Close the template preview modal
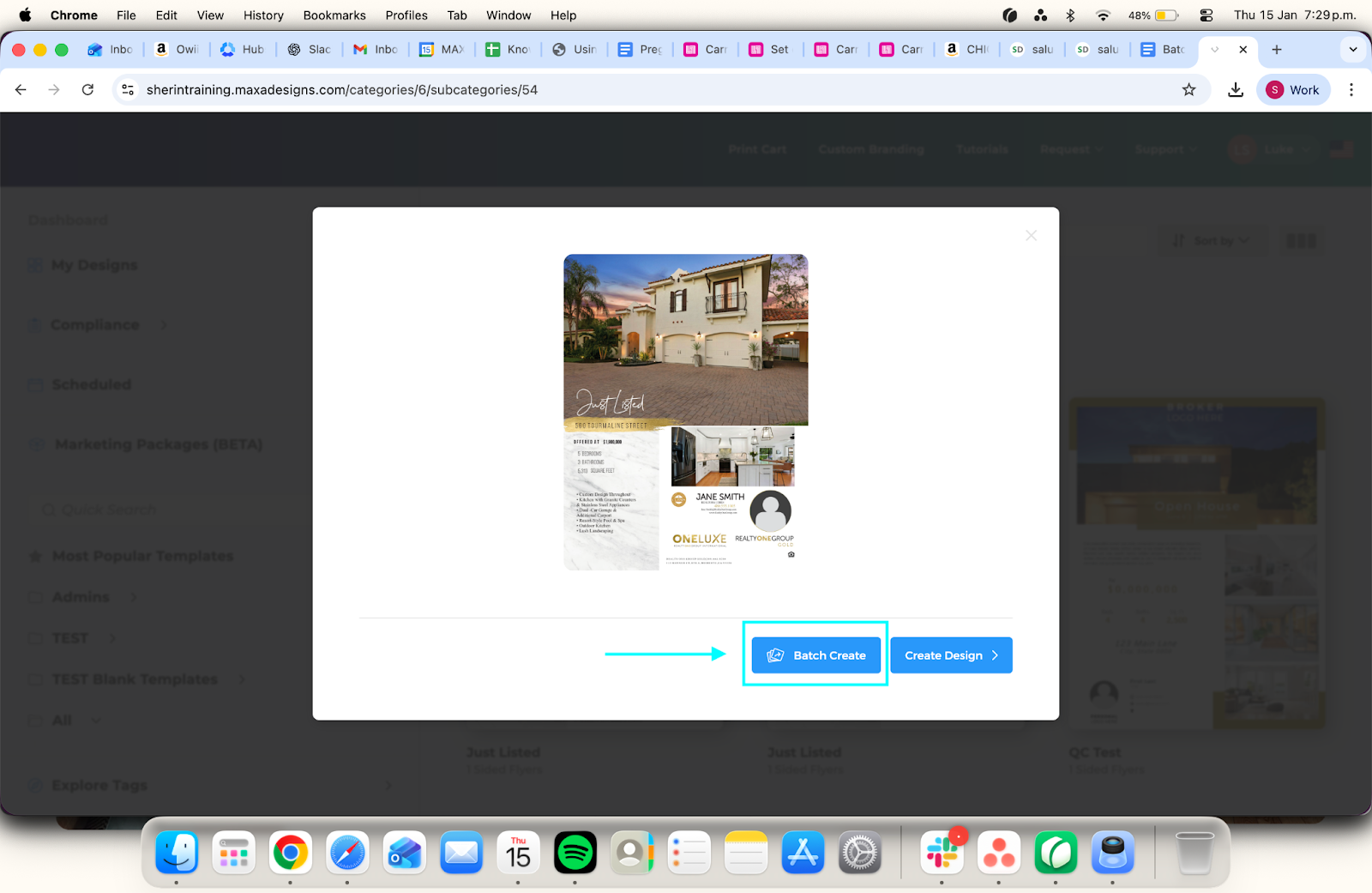The image size is (1372, 893). [x=1031, y=236]
